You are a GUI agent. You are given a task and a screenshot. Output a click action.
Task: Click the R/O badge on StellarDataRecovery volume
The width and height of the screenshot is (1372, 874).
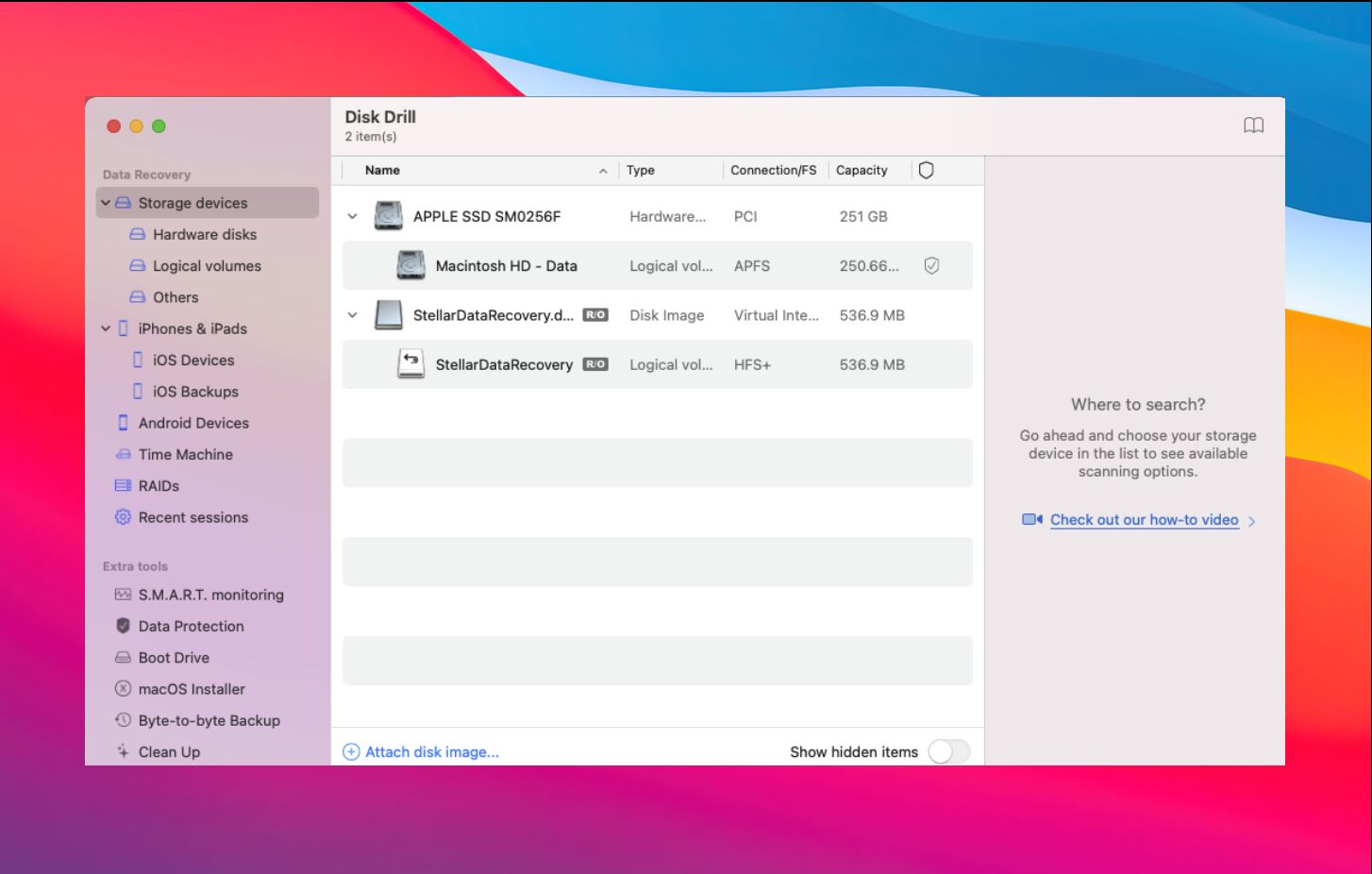(595, 364)
